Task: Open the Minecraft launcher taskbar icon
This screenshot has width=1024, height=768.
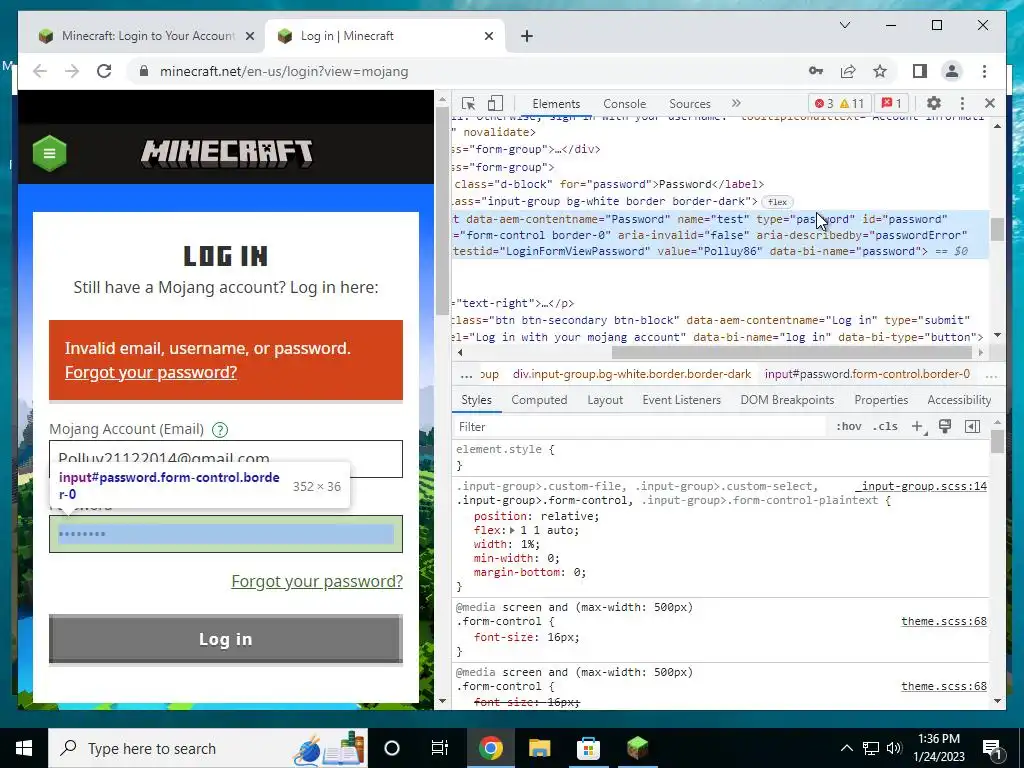Action: pos(637,748)
